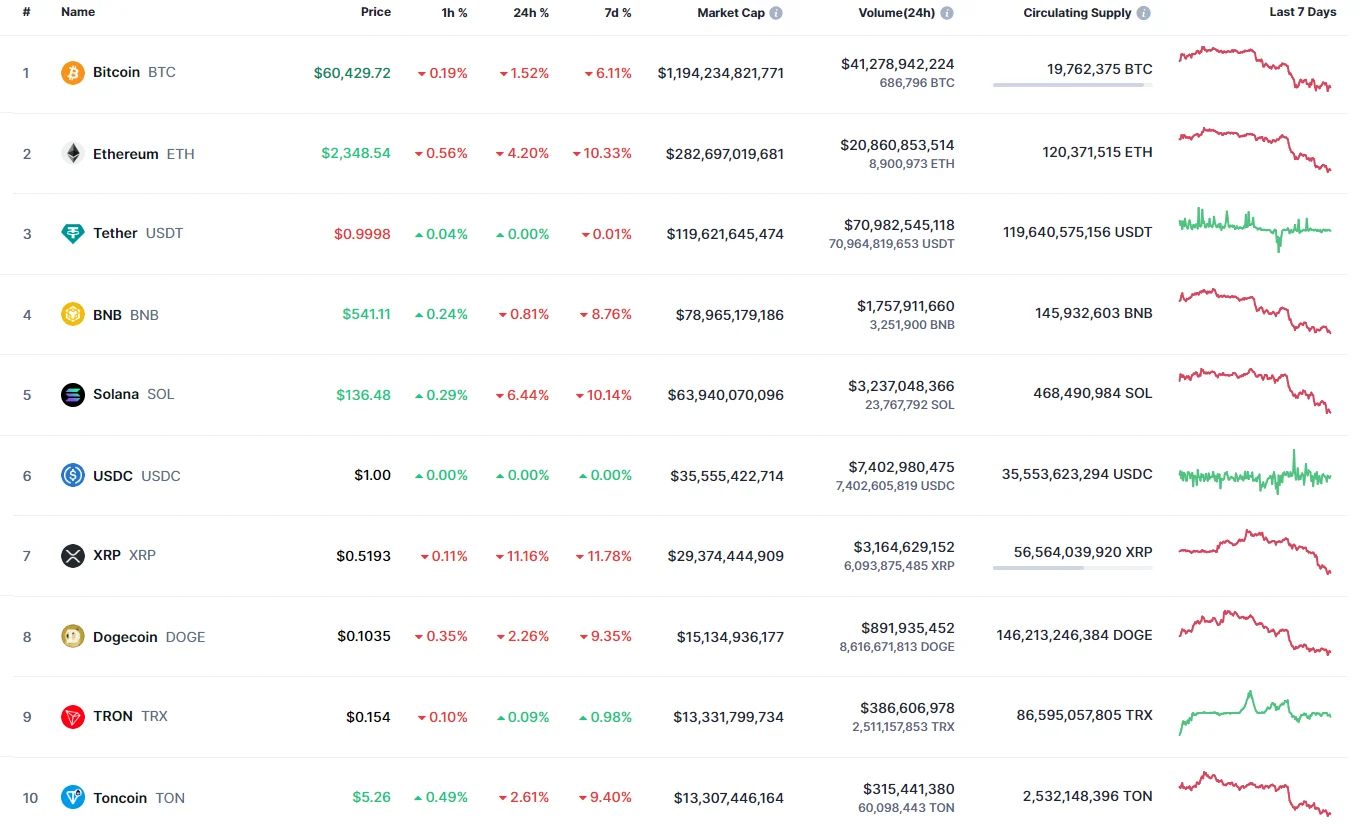This screenshot has height=835, width=1364.
Task: Sort table by Price column header
Action: pos(376,12)
